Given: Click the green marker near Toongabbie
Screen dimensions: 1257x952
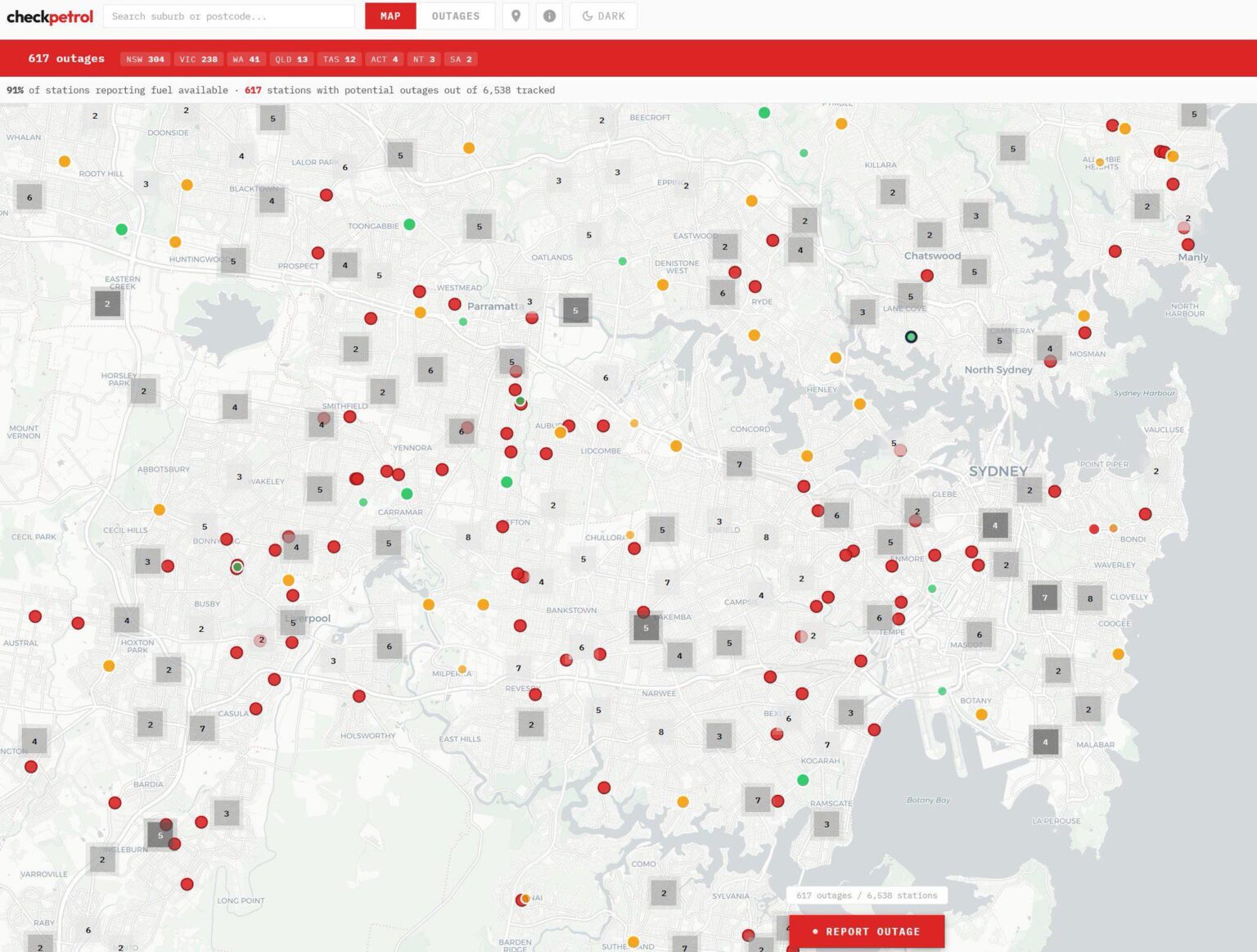Looking at the screenshot, I should coord(409,224).
